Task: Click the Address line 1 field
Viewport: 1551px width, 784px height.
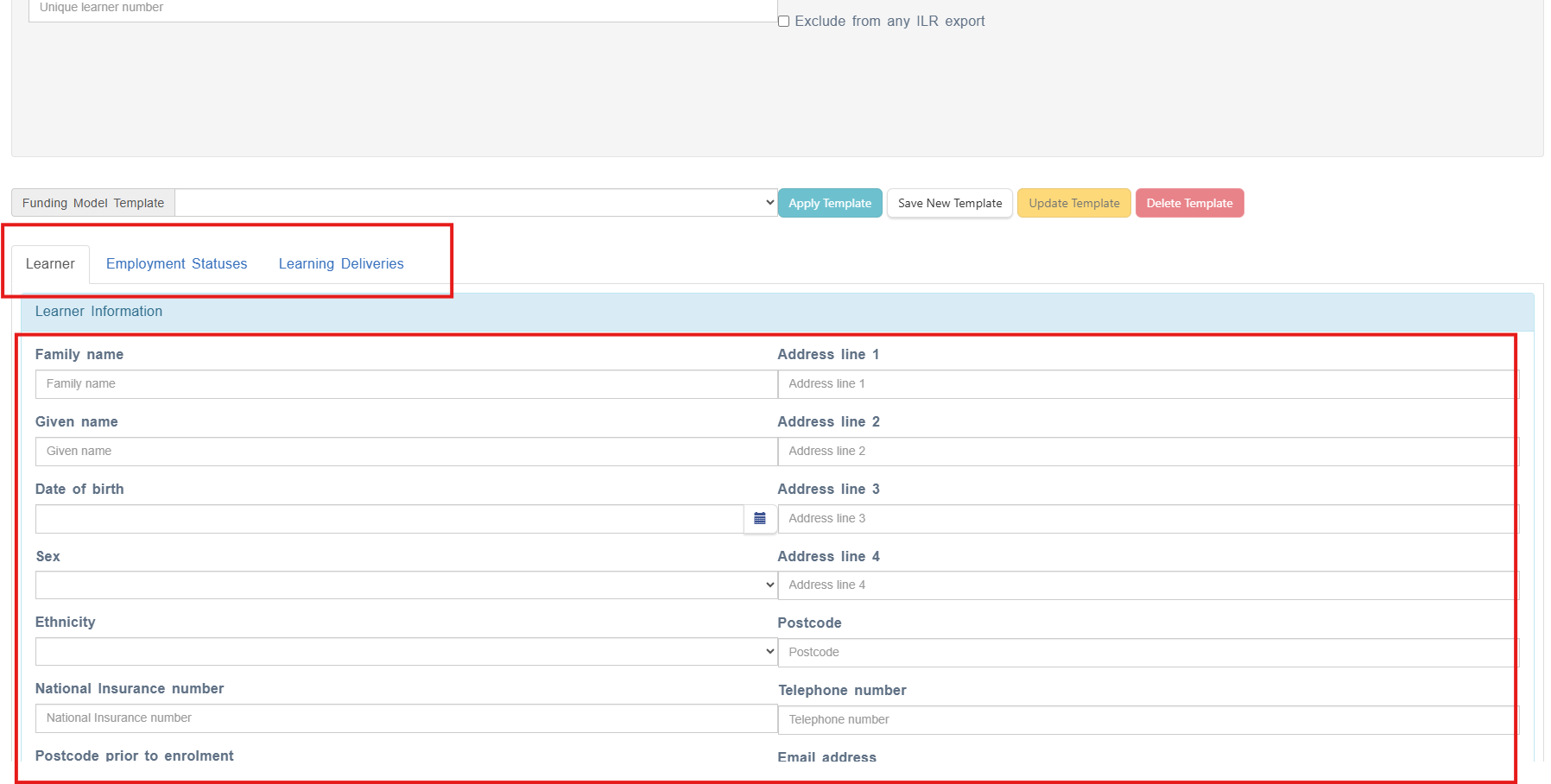Action: coord(1149,384)
